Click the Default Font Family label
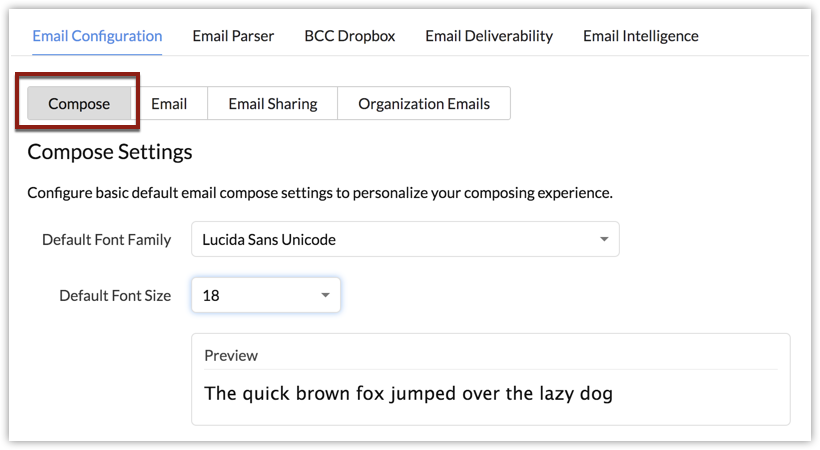Viewport: 820px width, 450px height. tap(107, 240)
